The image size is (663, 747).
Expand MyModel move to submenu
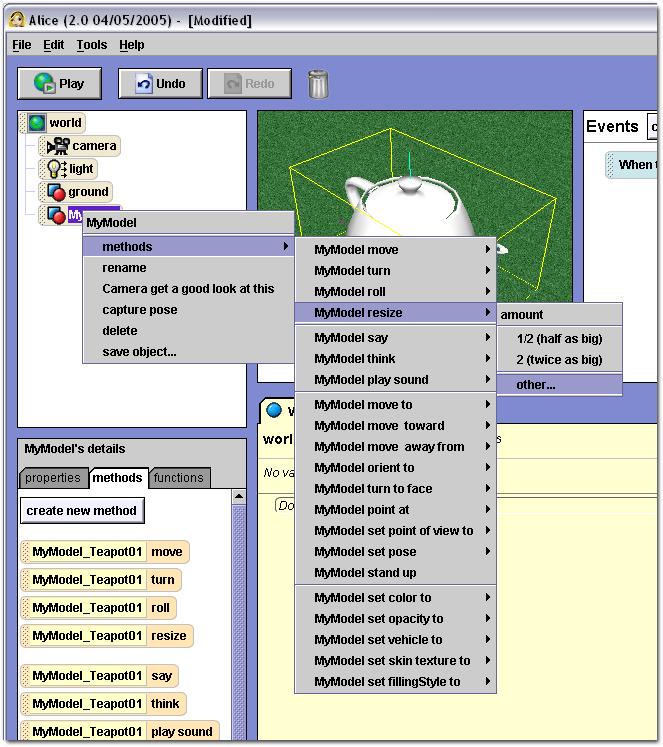395,405
